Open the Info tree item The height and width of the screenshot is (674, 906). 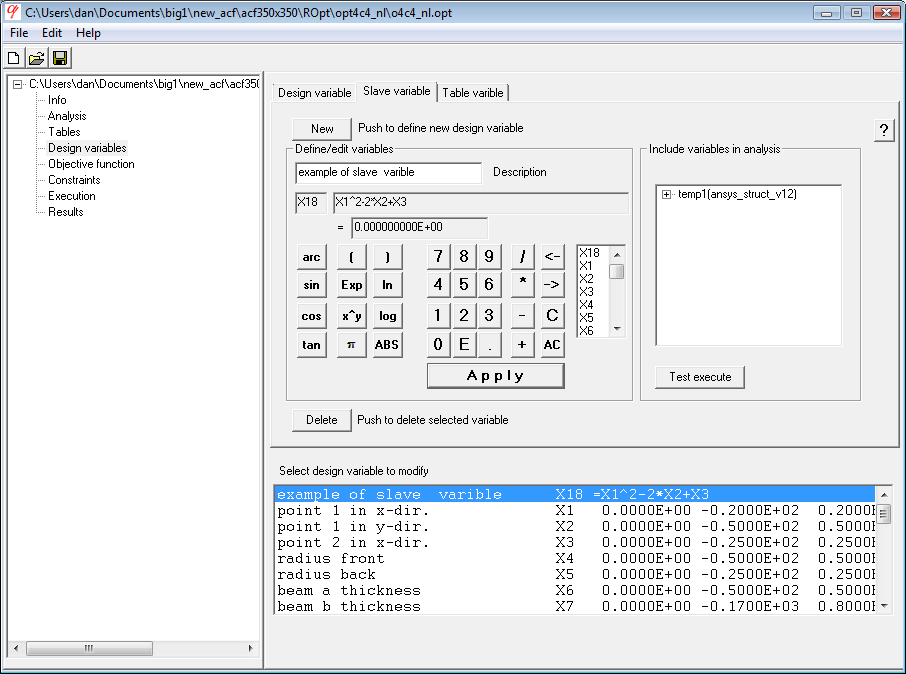pyautogui.click(x=57, y=100)
